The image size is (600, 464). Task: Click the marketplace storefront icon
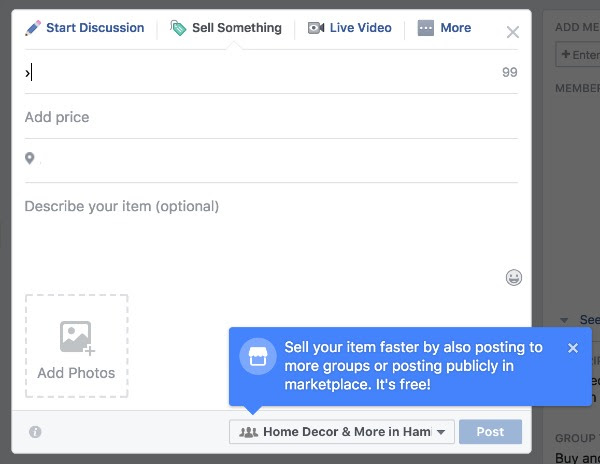click(257, 358)
